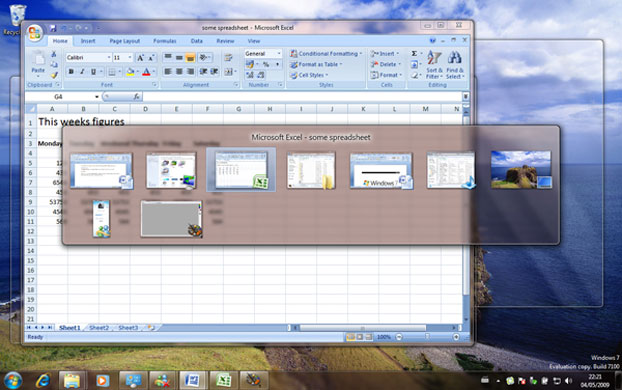The width and height of the screenshot is (622, 390).
Task: Switch to Normal view in status bar
Action: (x=351, y=337)
